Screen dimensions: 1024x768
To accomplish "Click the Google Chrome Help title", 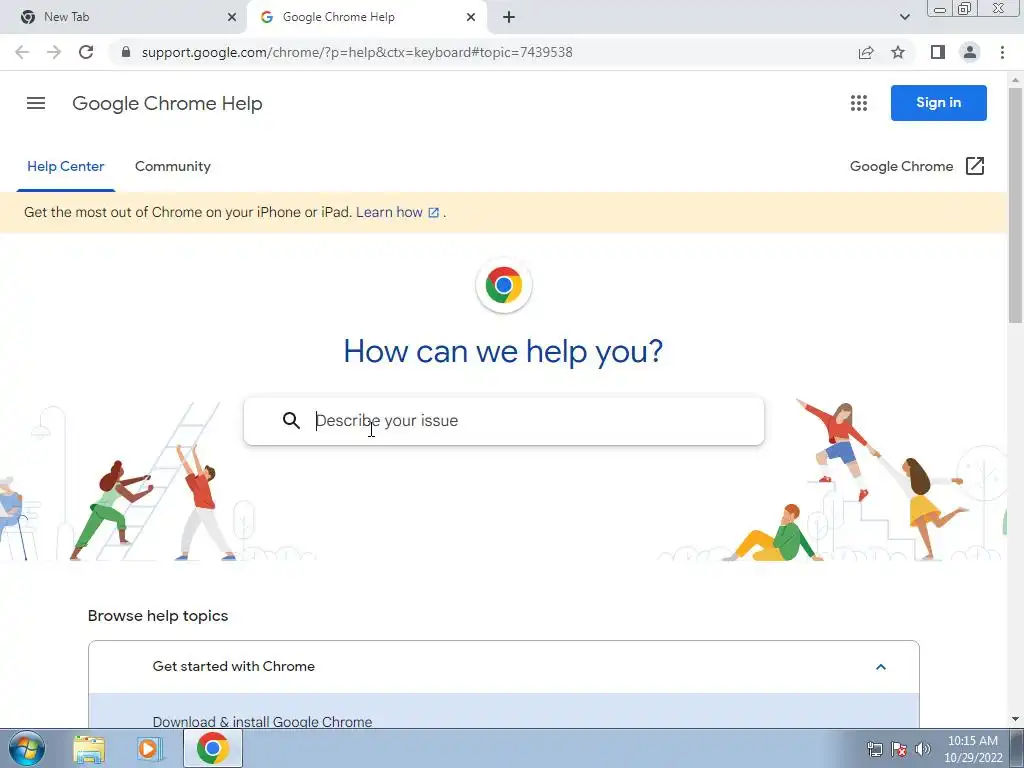I will (167, 103).
